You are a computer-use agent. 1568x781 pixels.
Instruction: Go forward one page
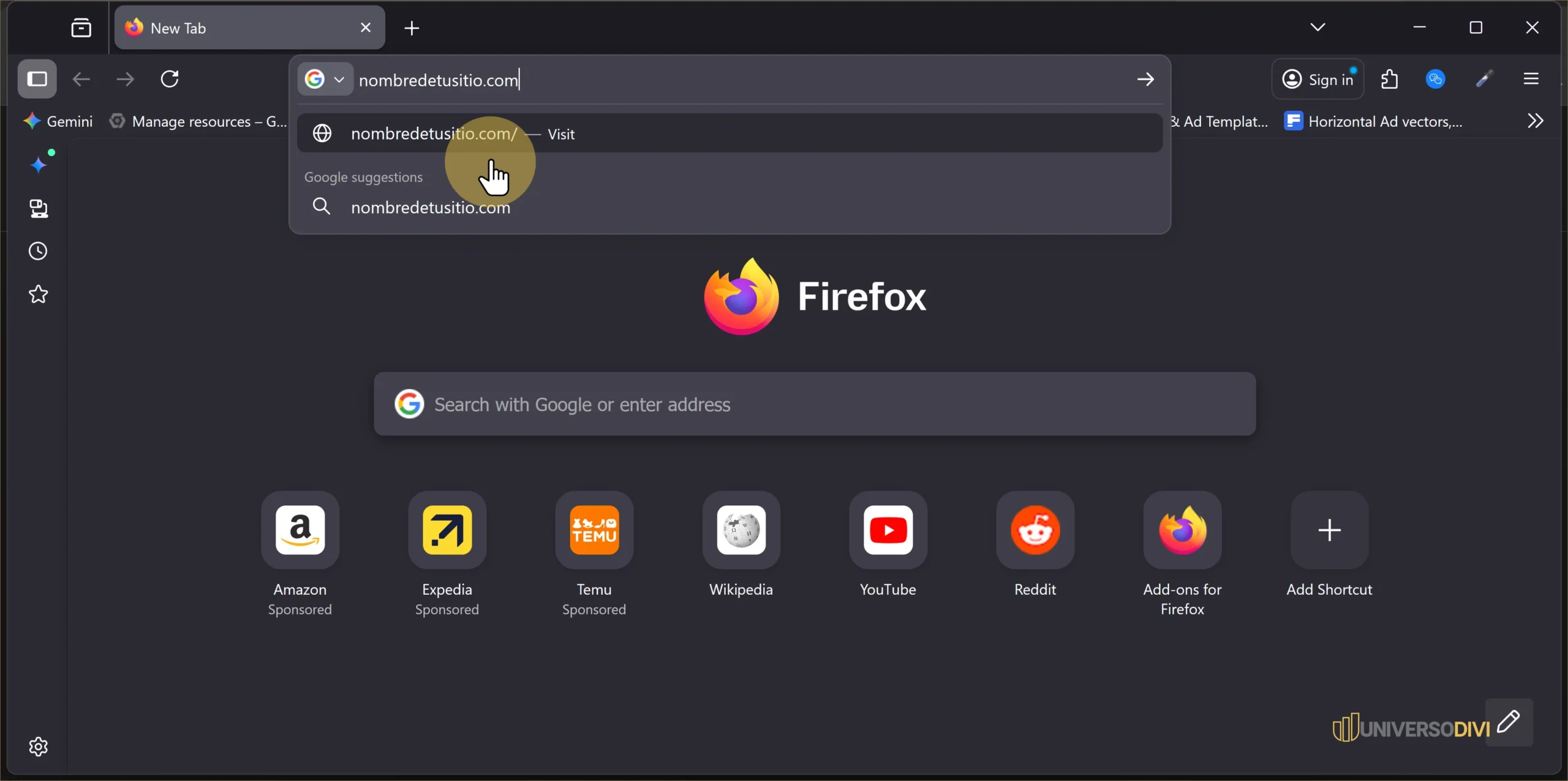tap(126, 79)
